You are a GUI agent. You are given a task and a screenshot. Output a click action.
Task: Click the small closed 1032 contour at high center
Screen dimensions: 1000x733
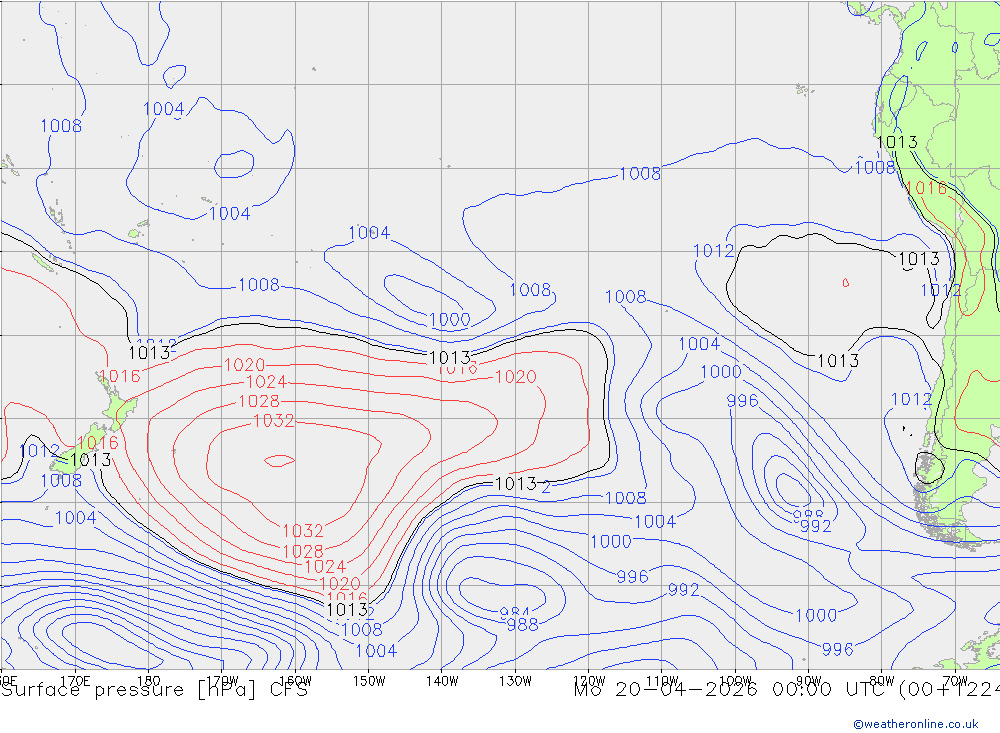click(x=279, y=461)
